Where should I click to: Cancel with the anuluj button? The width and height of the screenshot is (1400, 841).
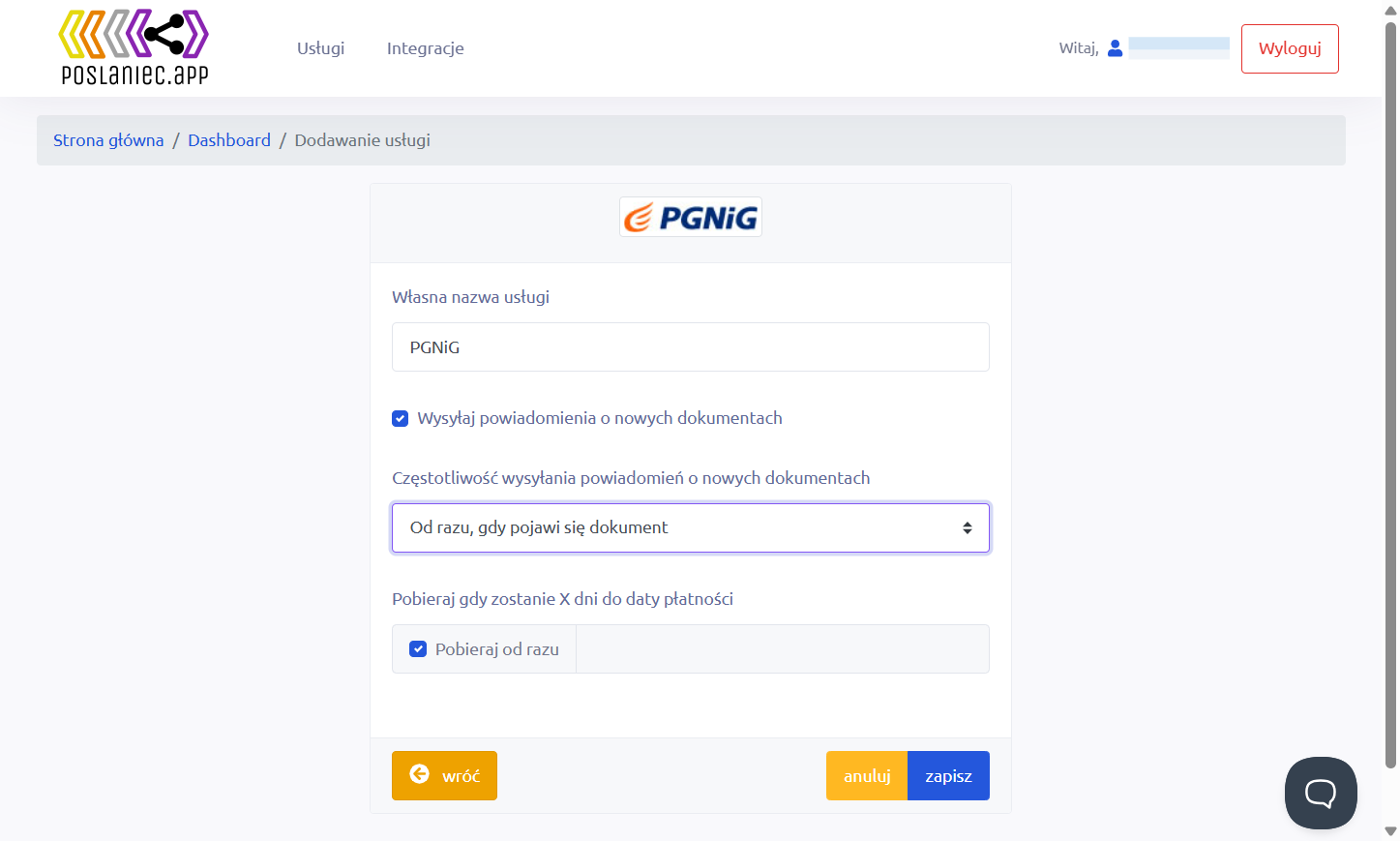click(867, 776)
